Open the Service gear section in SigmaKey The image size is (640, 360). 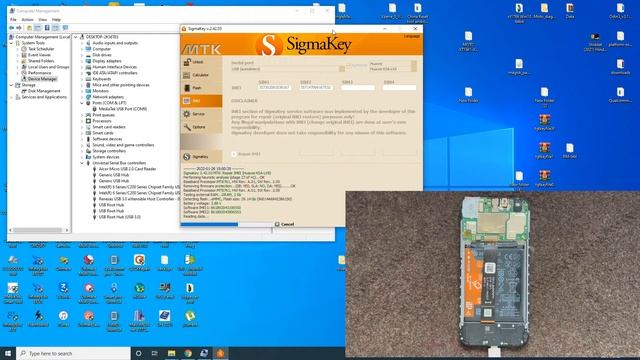[201, 114]
